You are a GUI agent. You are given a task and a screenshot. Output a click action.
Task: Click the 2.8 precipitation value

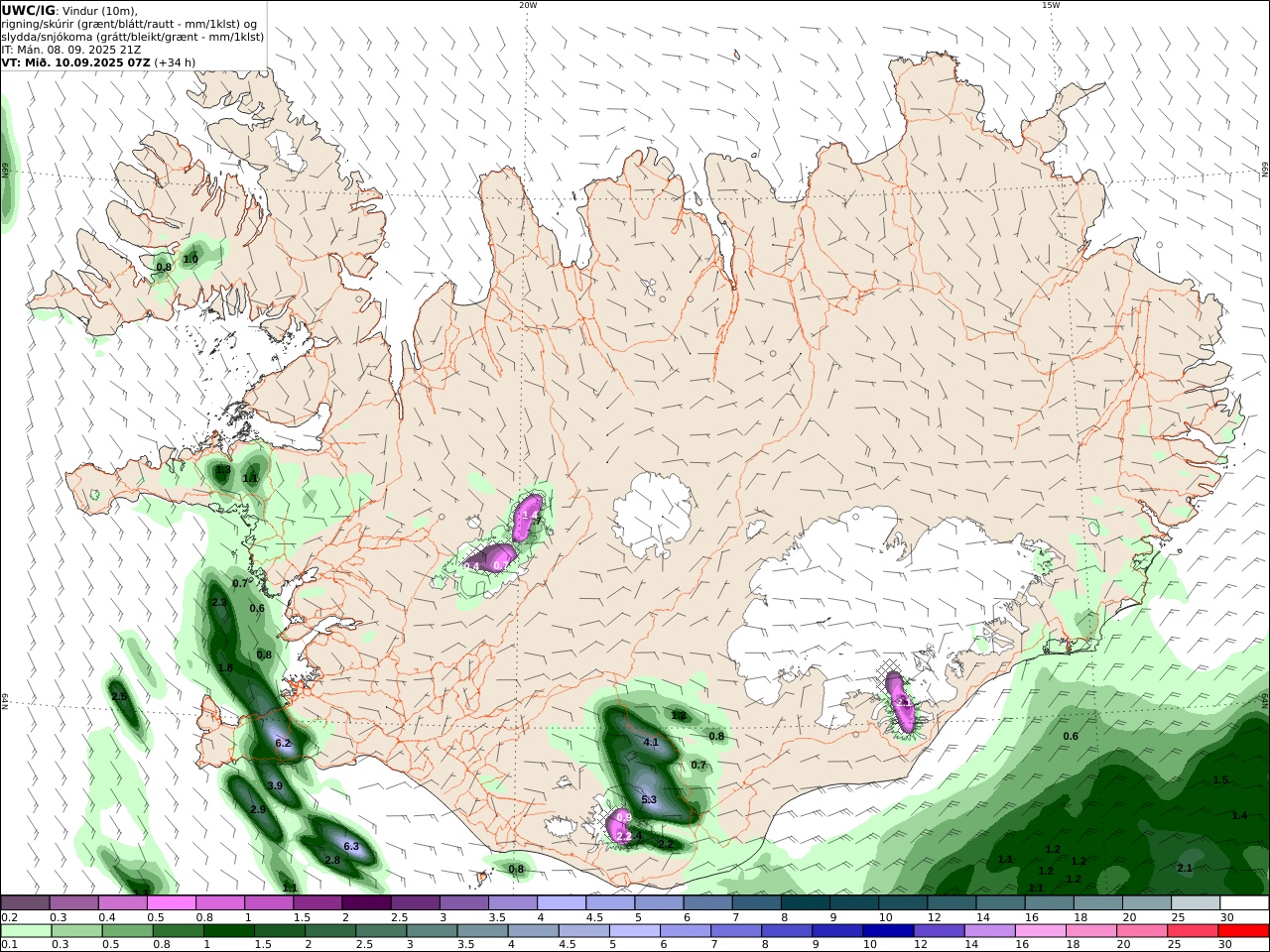(x=332, y=860)
